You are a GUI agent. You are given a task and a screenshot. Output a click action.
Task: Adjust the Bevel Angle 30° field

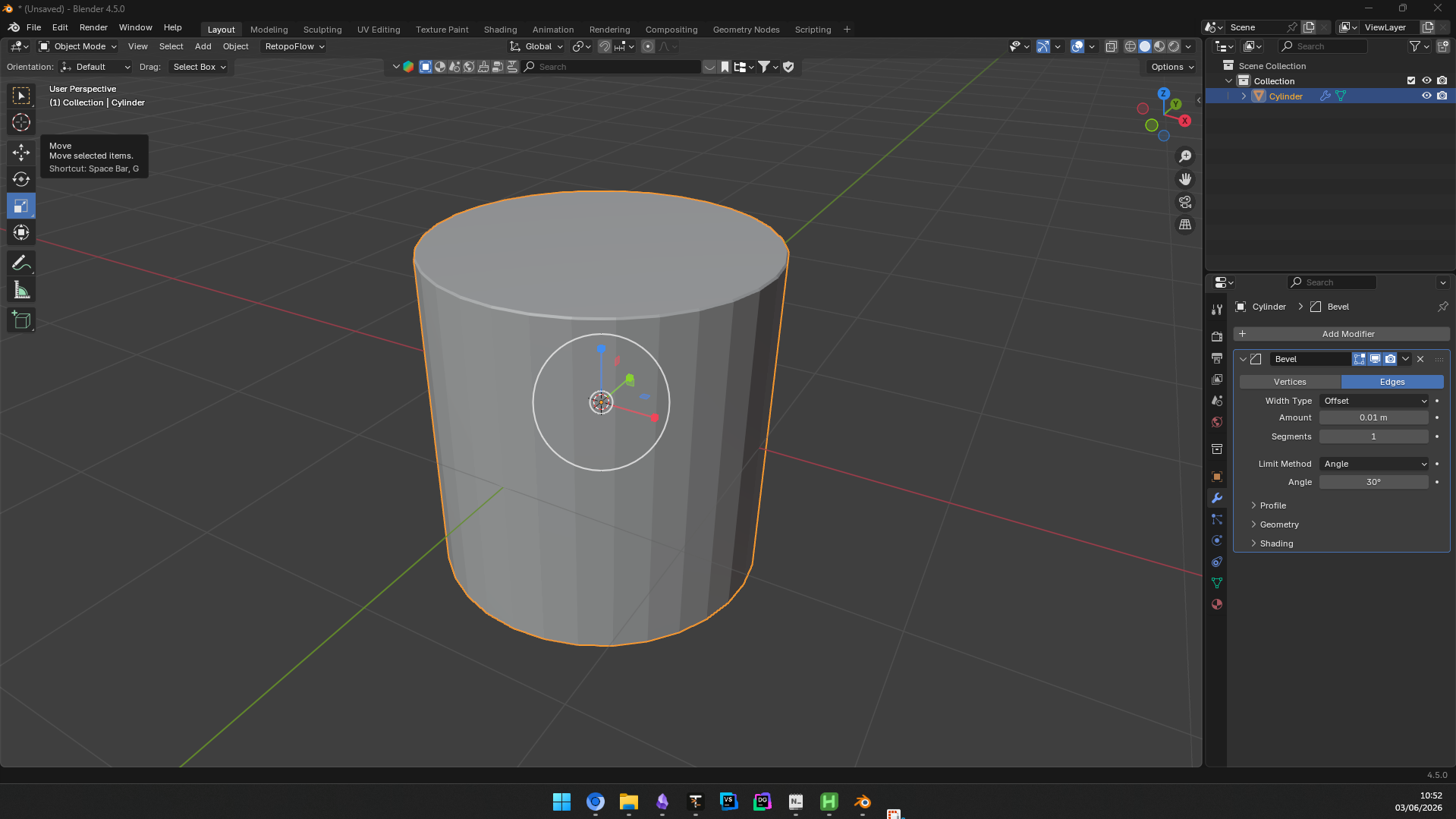pyautogui.click(x=1373, y=482)
